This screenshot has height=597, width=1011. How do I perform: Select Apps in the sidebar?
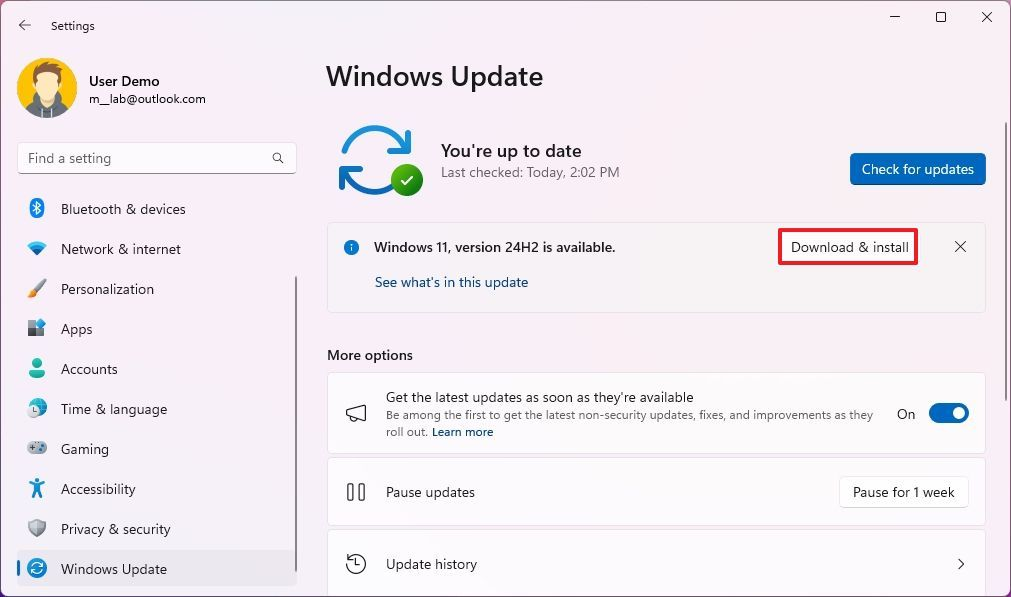155,329
